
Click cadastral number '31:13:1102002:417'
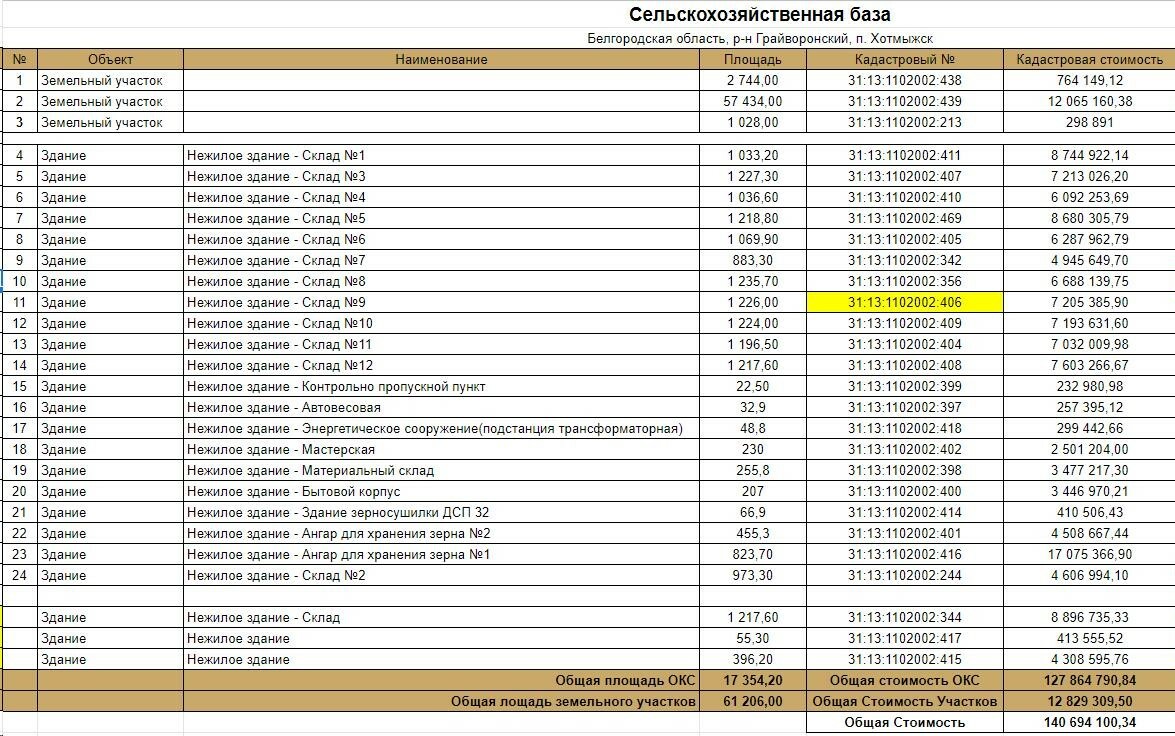point(904,638)
